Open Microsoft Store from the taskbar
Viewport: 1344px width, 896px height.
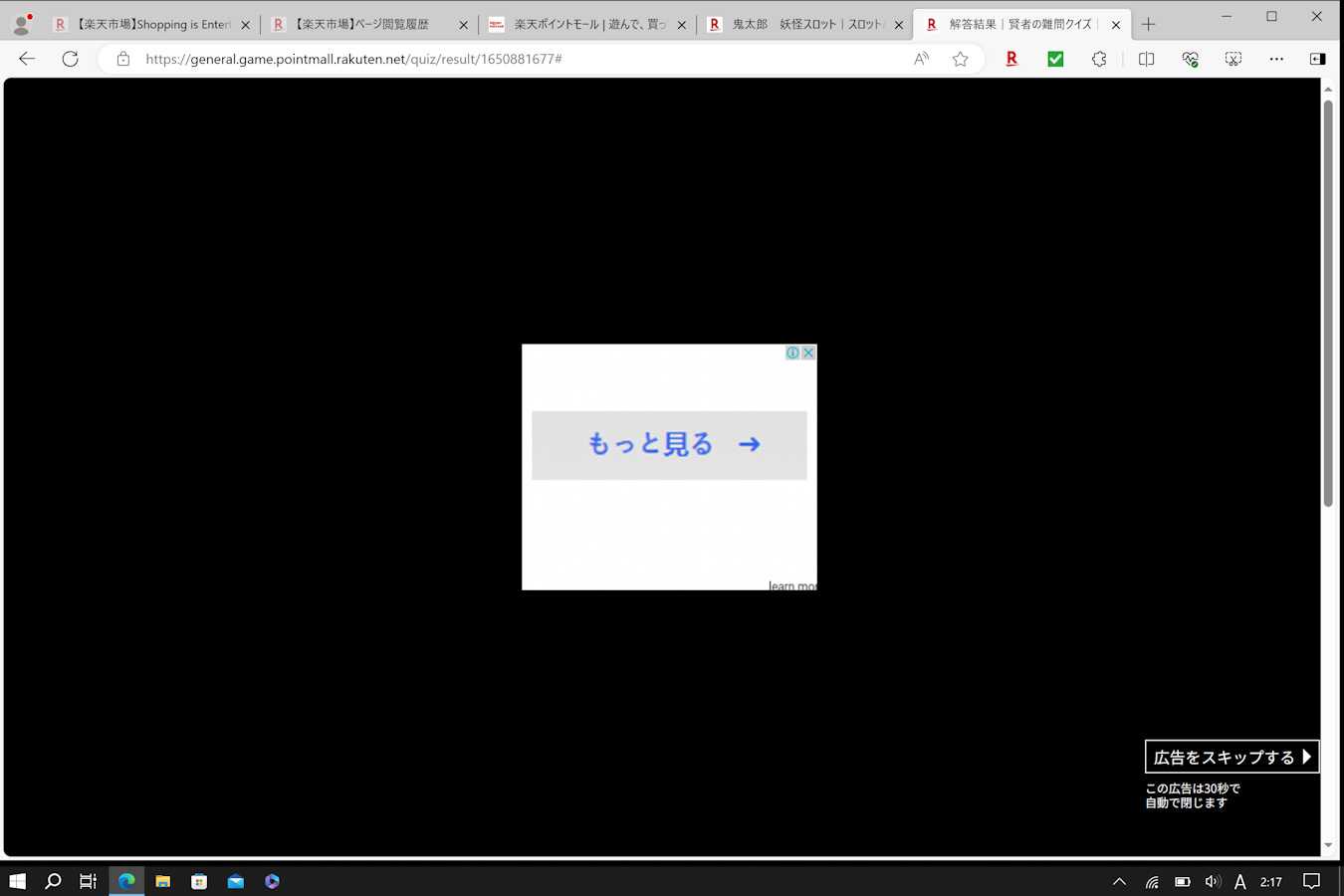click(199, 881)
